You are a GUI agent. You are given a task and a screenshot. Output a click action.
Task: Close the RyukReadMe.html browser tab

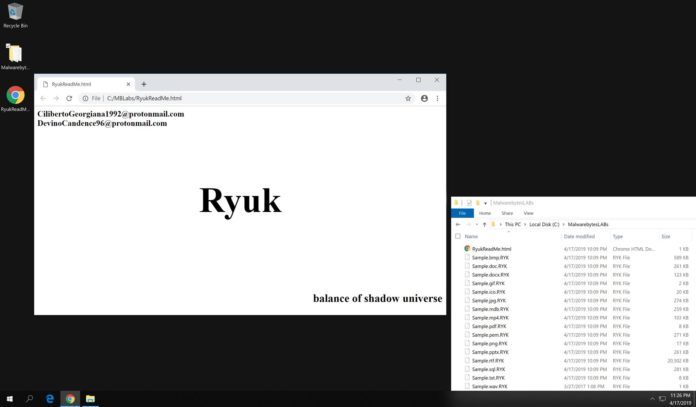[x=128, y=84]
